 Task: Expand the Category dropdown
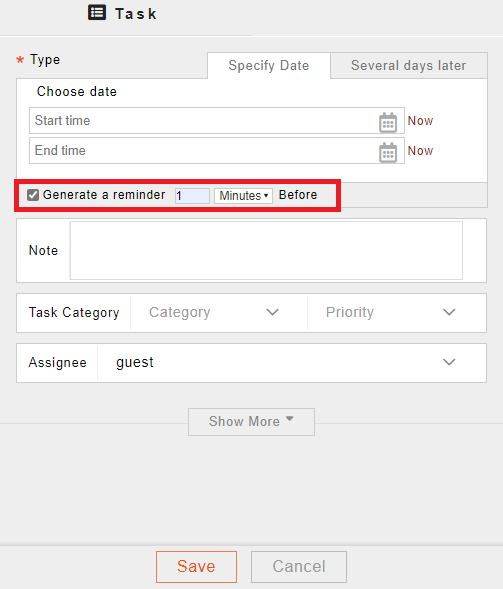[219, 313]
